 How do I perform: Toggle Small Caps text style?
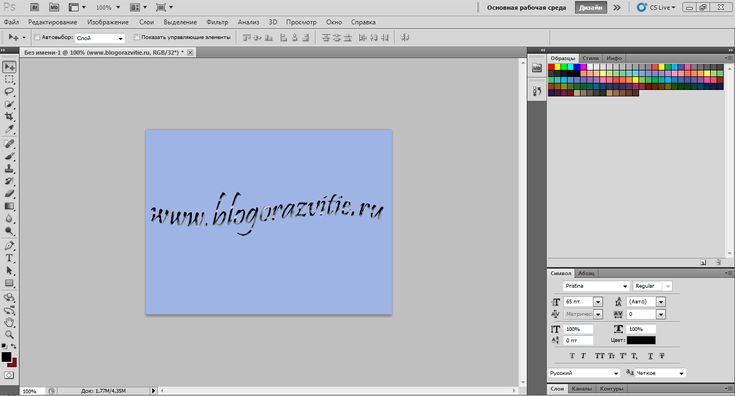point(611,356)
